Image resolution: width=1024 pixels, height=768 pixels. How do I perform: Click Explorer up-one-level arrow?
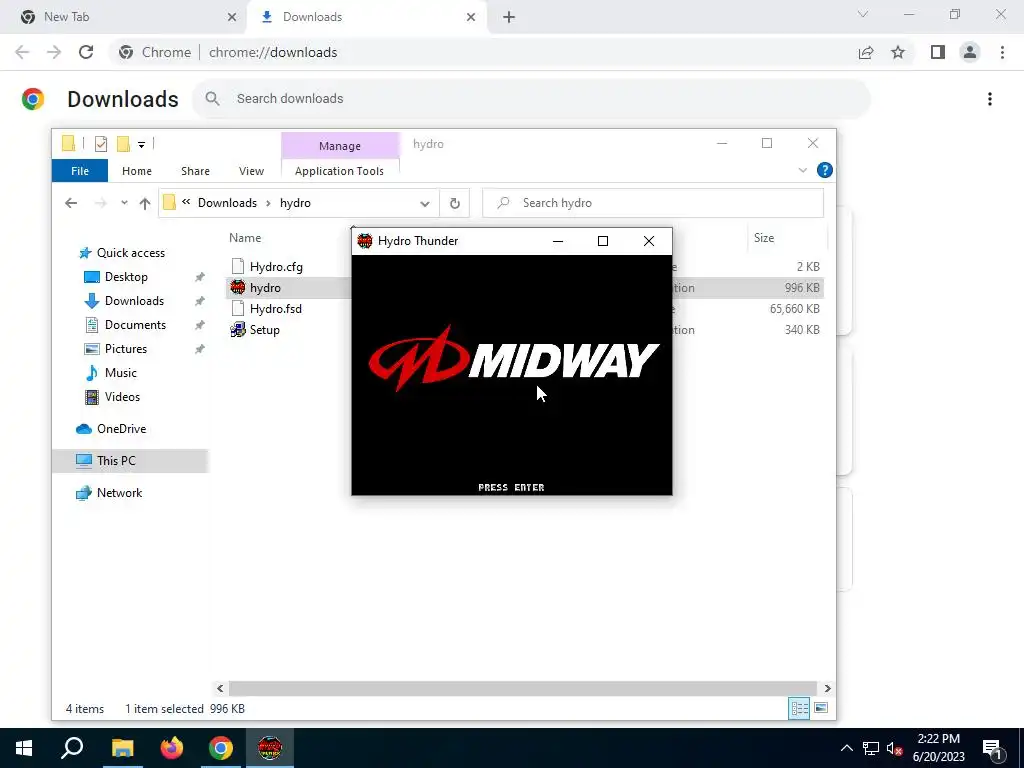145,203
